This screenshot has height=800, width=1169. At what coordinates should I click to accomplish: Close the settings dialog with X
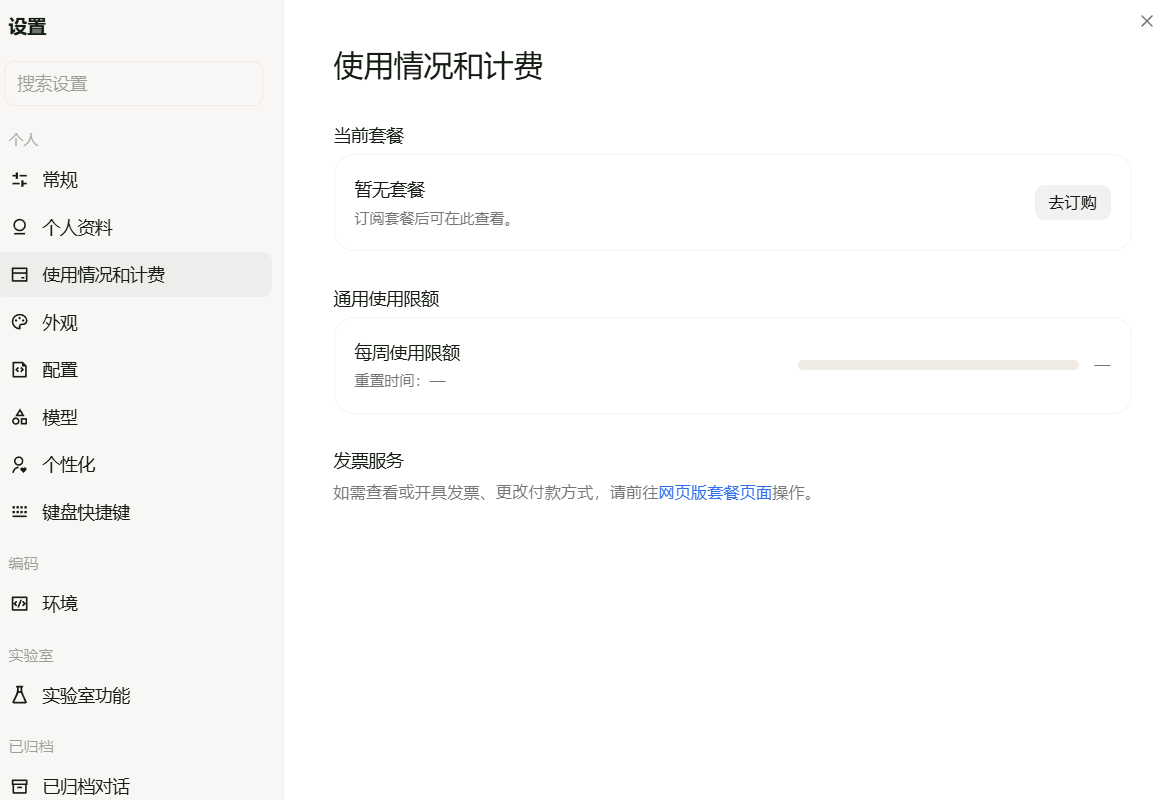coord(1147,21)
